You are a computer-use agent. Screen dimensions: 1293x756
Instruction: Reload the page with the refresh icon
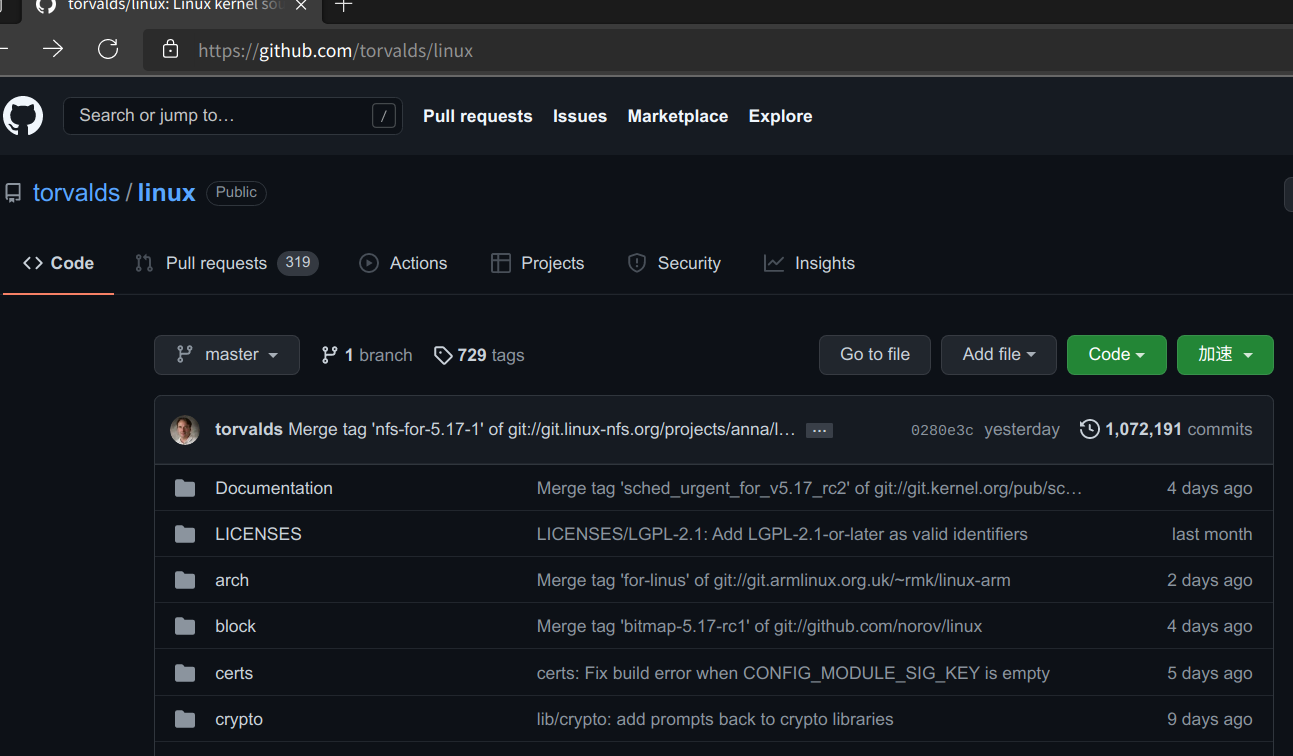tap(108, 49)
